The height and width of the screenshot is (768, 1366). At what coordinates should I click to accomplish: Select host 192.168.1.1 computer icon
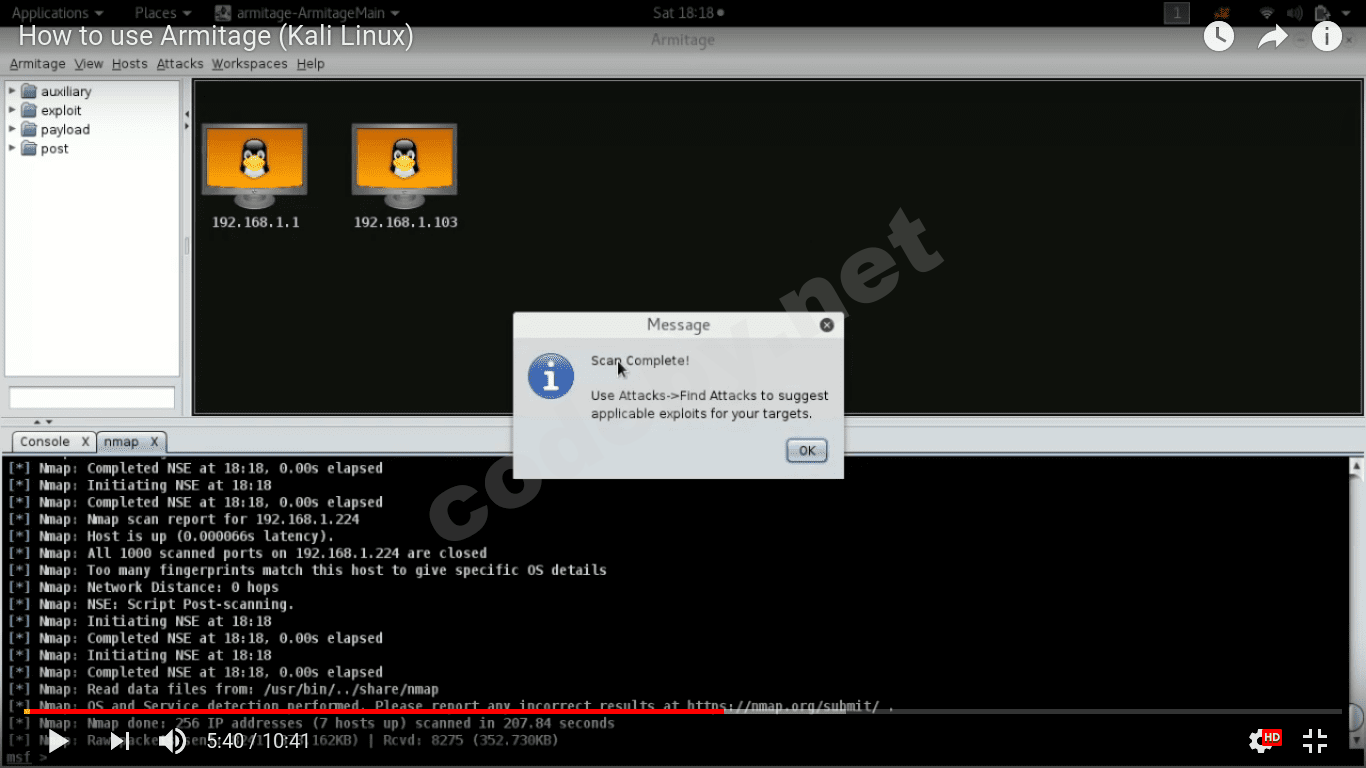[254, 165]
